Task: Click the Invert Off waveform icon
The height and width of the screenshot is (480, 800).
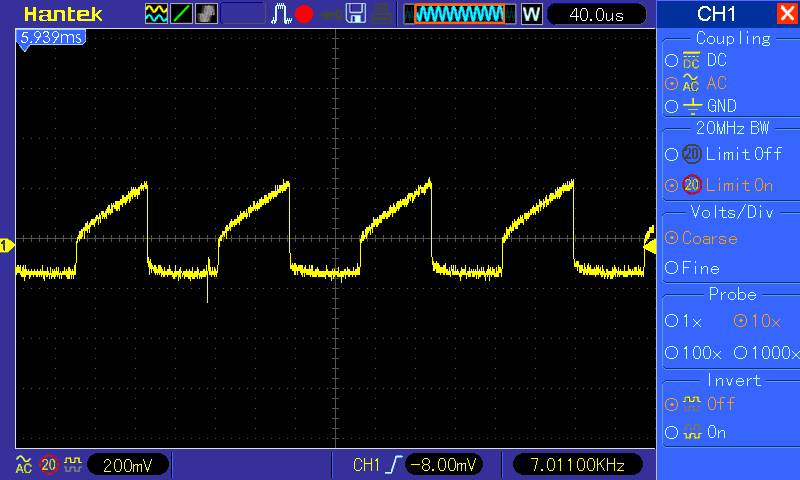Action: click(692, 404)
